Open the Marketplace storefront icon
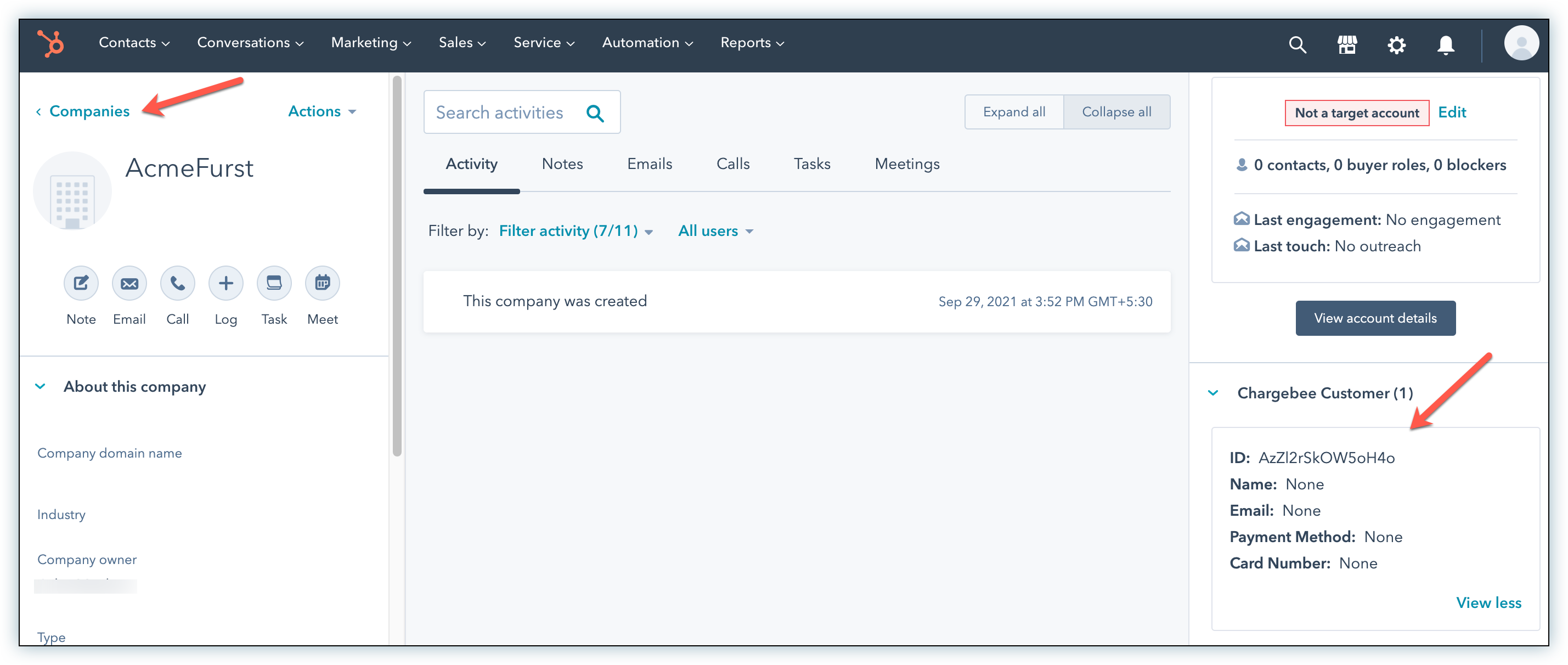Viewport: 1568px width, 665px height. coord(1346,44)
